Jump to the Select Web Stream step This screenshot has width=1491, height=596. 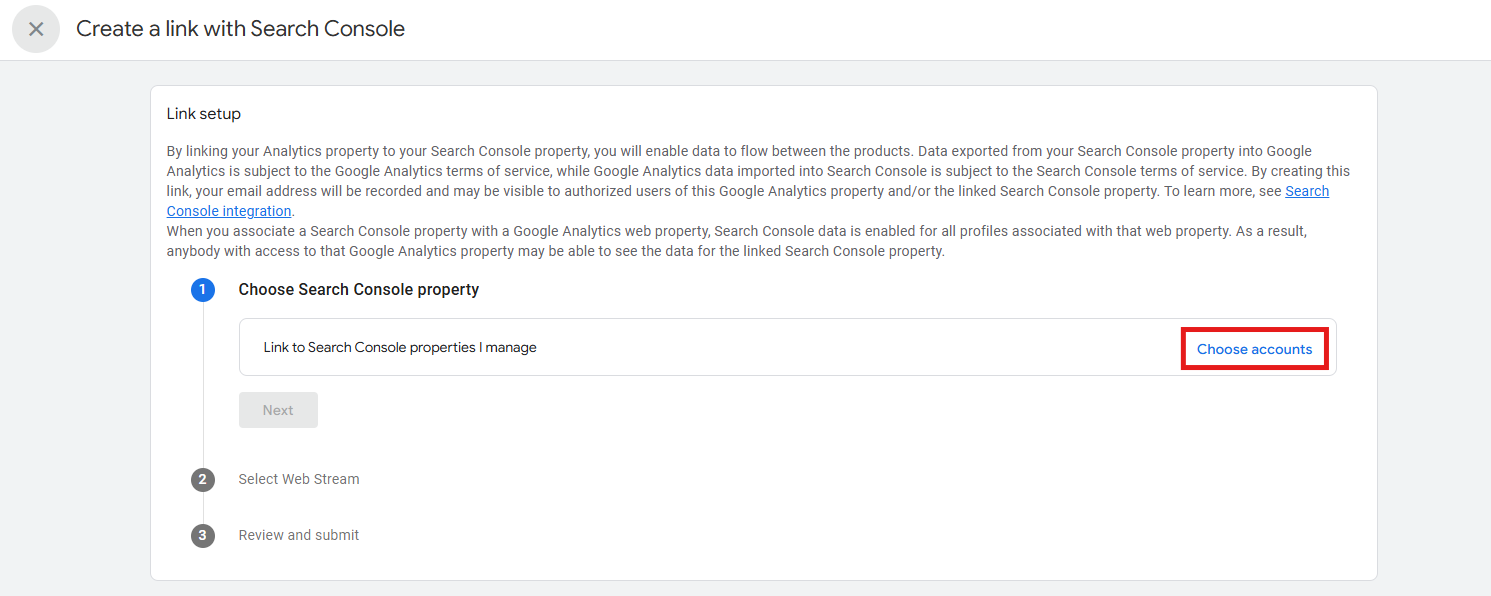[x=299, y=479]
